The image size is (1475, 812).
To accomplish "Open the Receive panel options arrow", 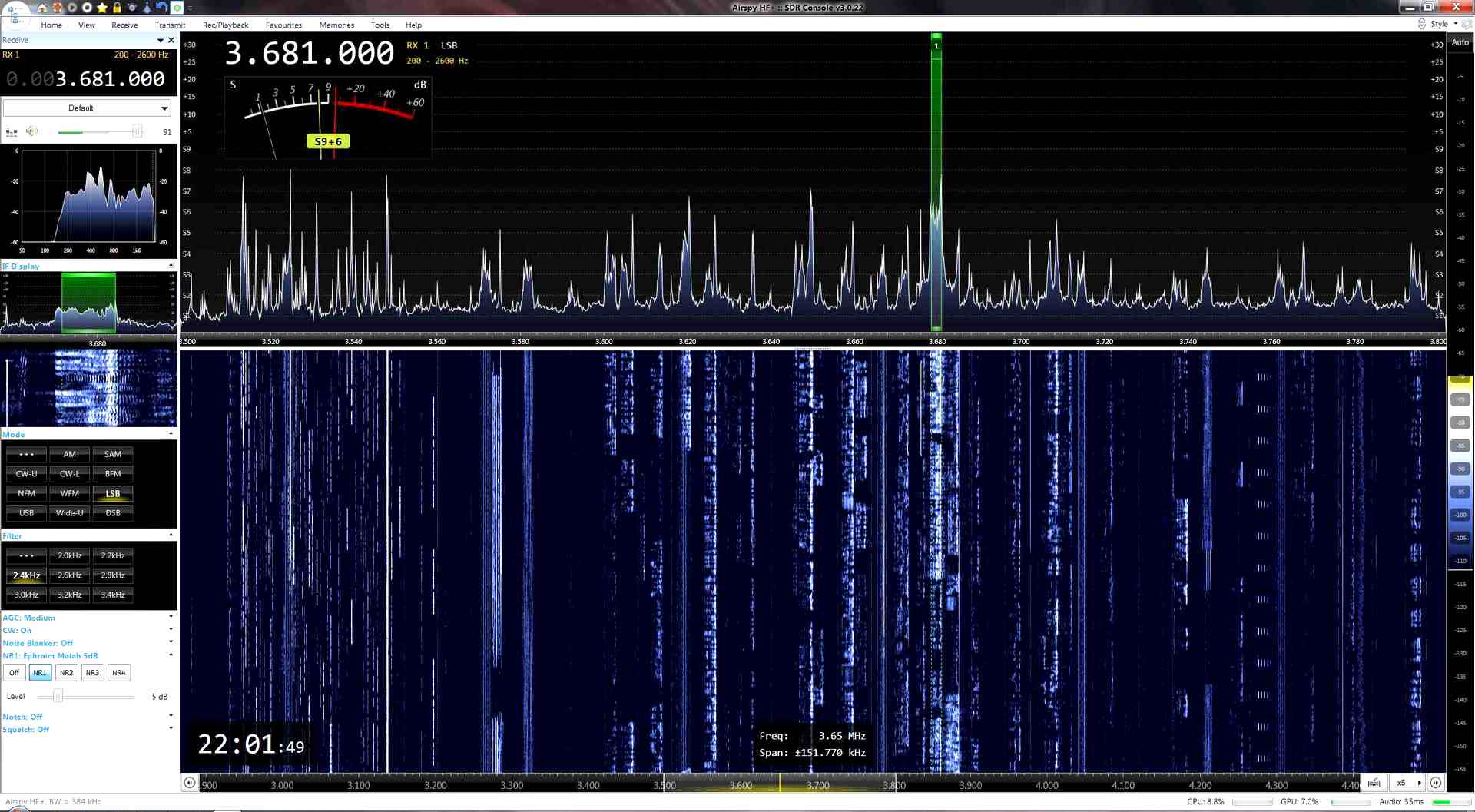I will click(161, 40).
